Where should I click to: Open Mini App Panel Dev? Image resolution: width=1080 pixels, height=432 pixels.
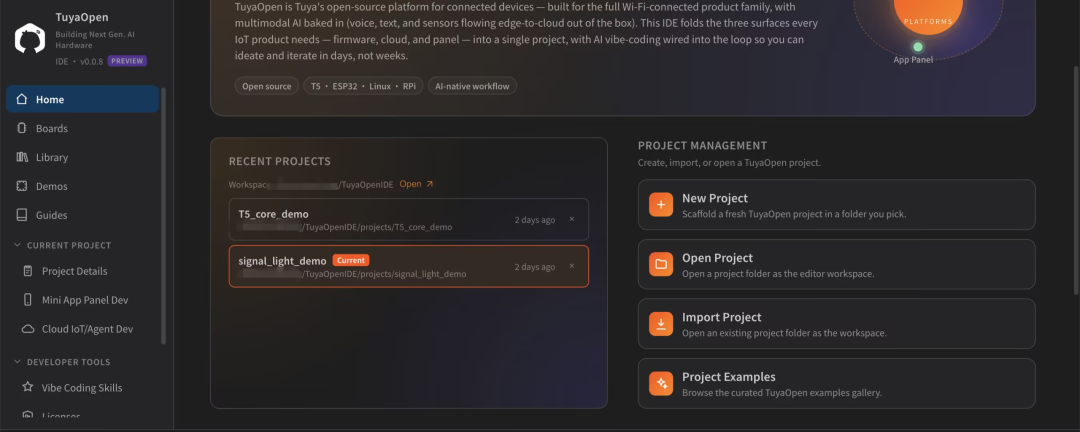click(x=83, y=300)
